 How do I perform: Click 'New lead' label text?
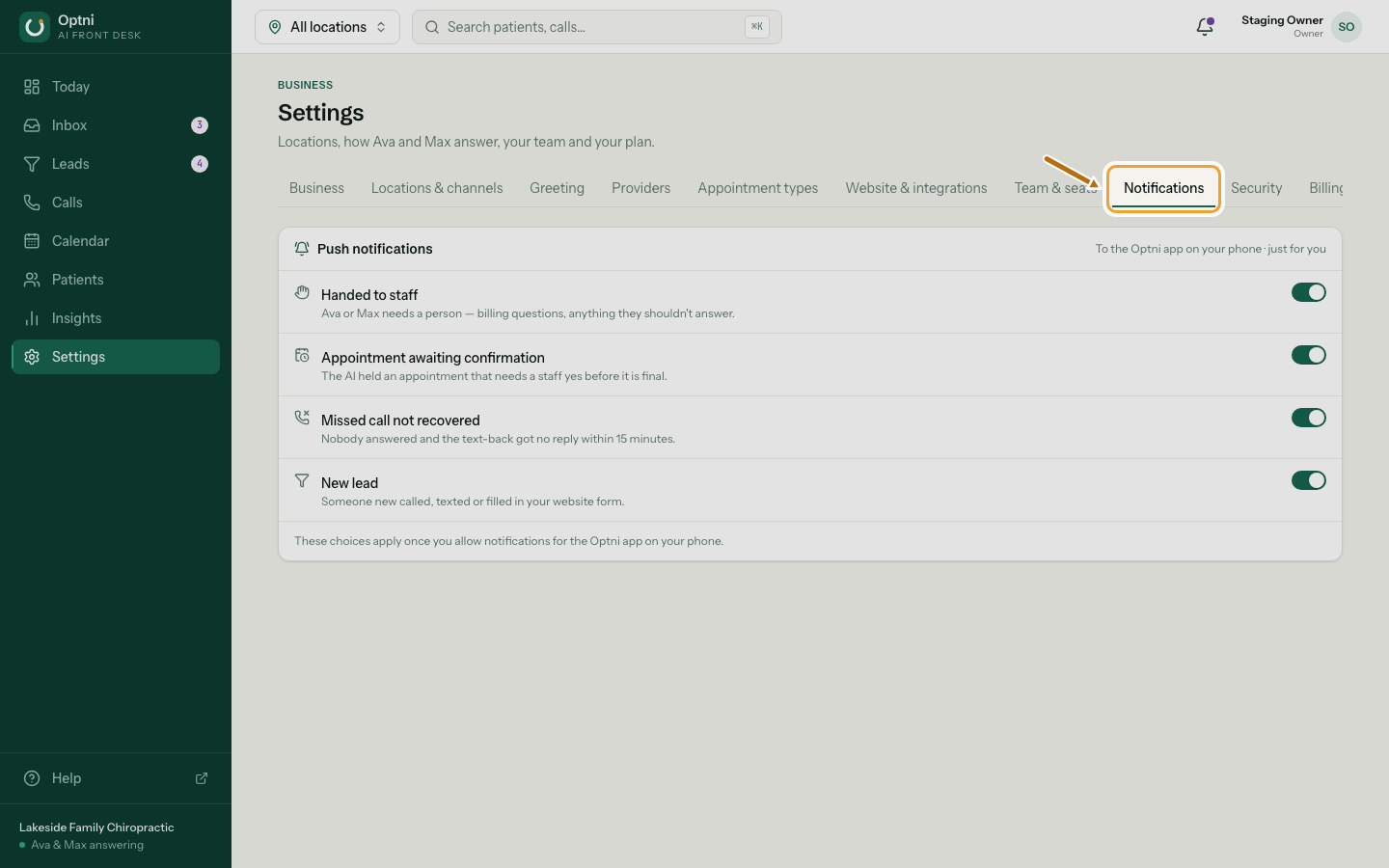pyautogui.click(x=349, y=483)
